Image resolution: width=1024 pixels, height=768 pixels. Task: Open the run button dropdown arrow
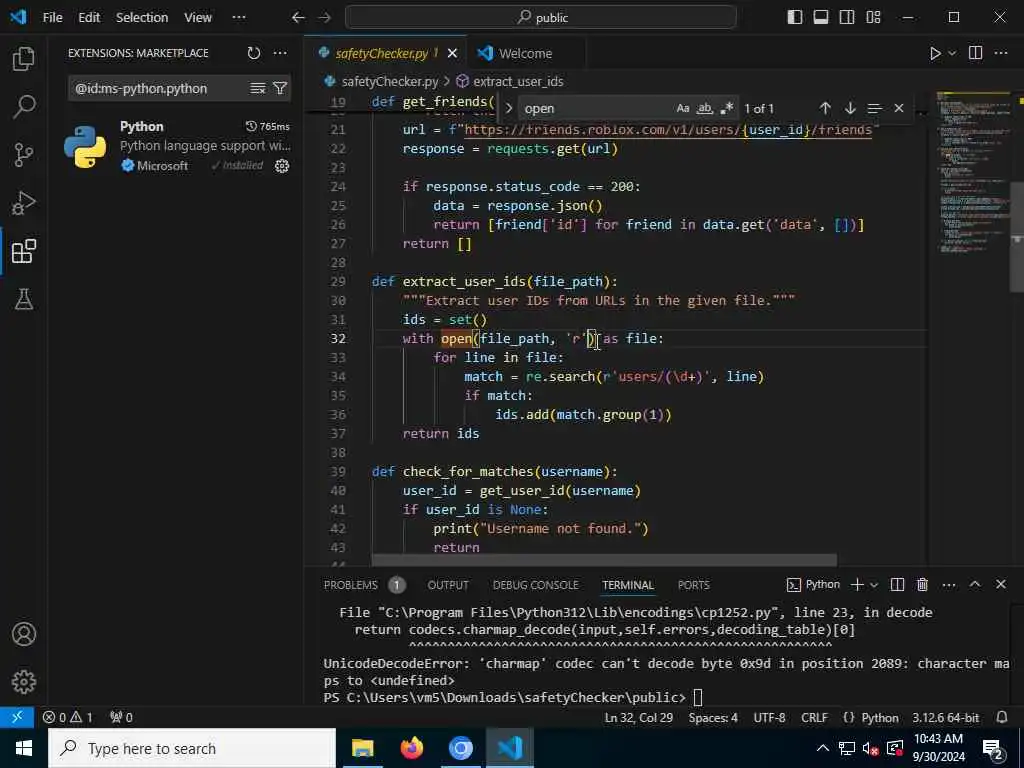(952, 54)
